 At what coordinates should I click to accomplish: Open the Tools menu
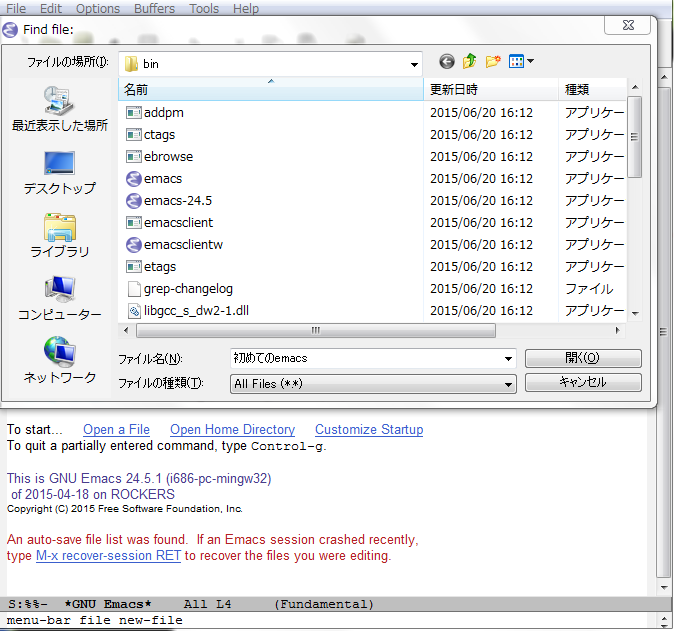[204, 8]
